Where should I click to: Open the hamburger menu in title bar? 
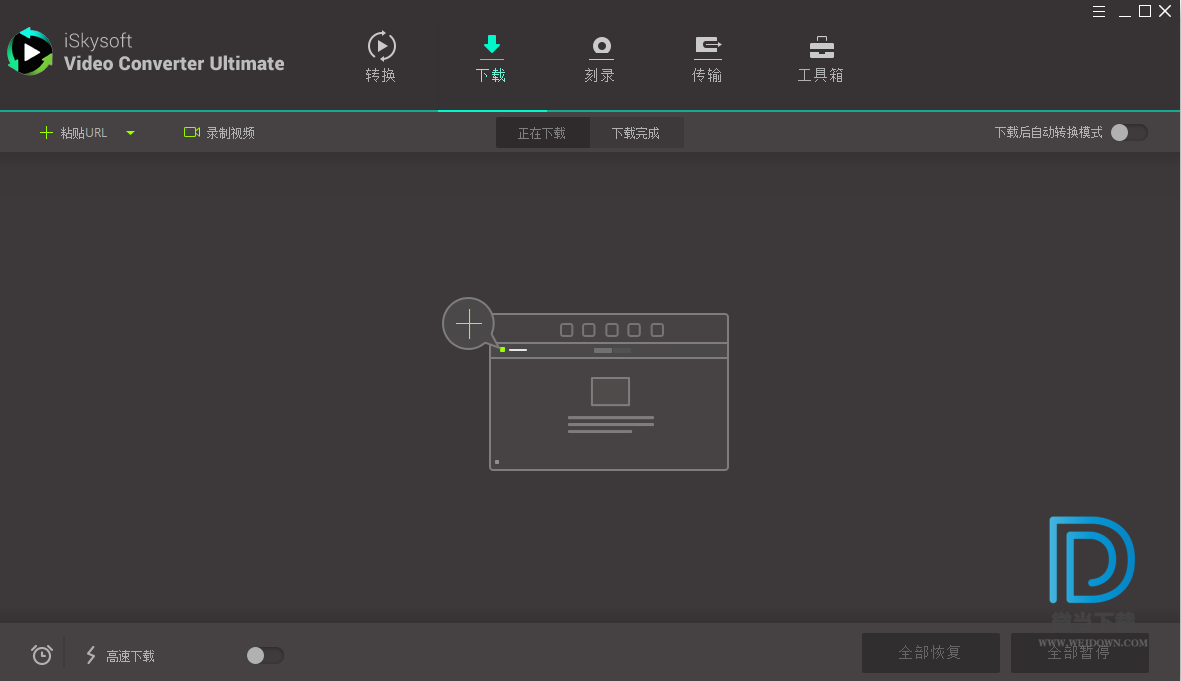[x=1099, y=12]
